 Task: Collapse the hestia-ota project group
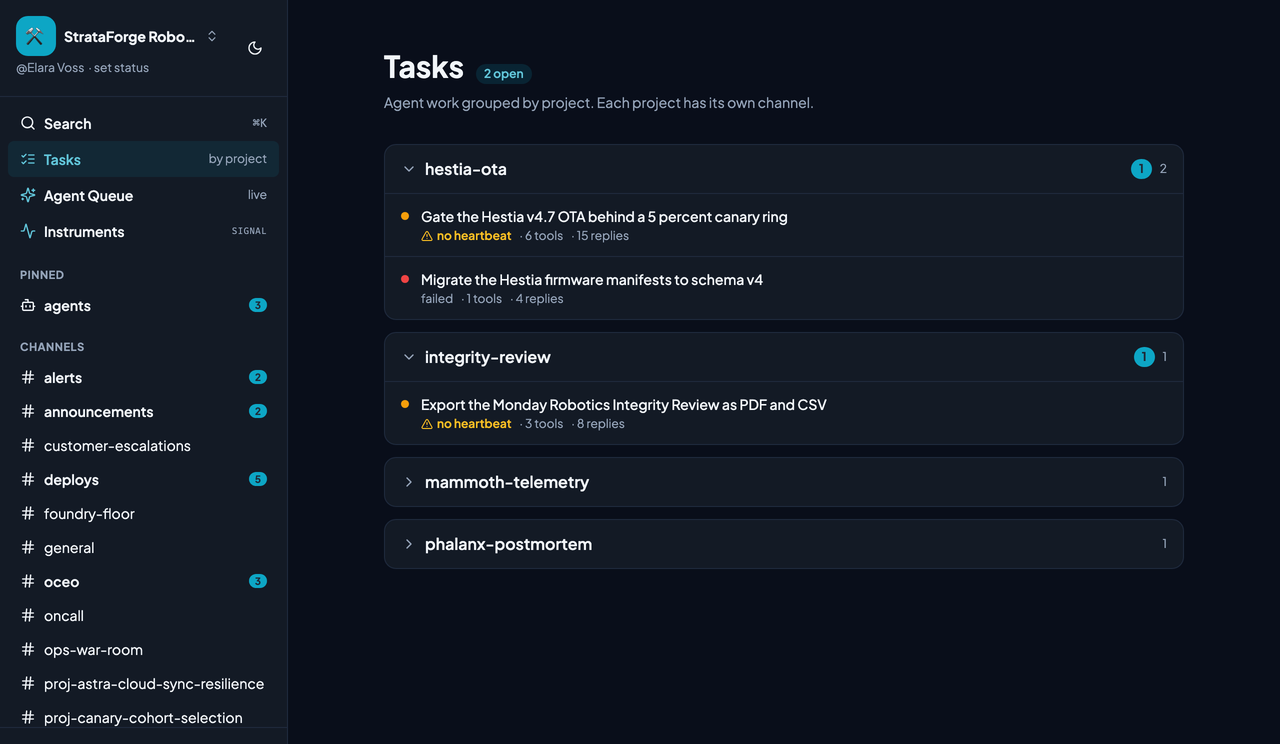[x=408, y=169]
